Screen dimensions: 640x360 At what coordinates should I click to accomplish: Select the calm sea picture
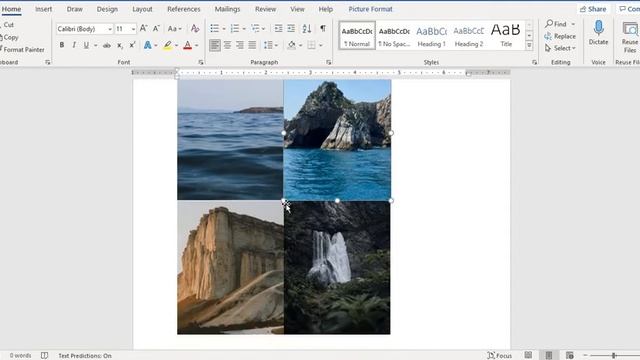(x=230, y=140)
